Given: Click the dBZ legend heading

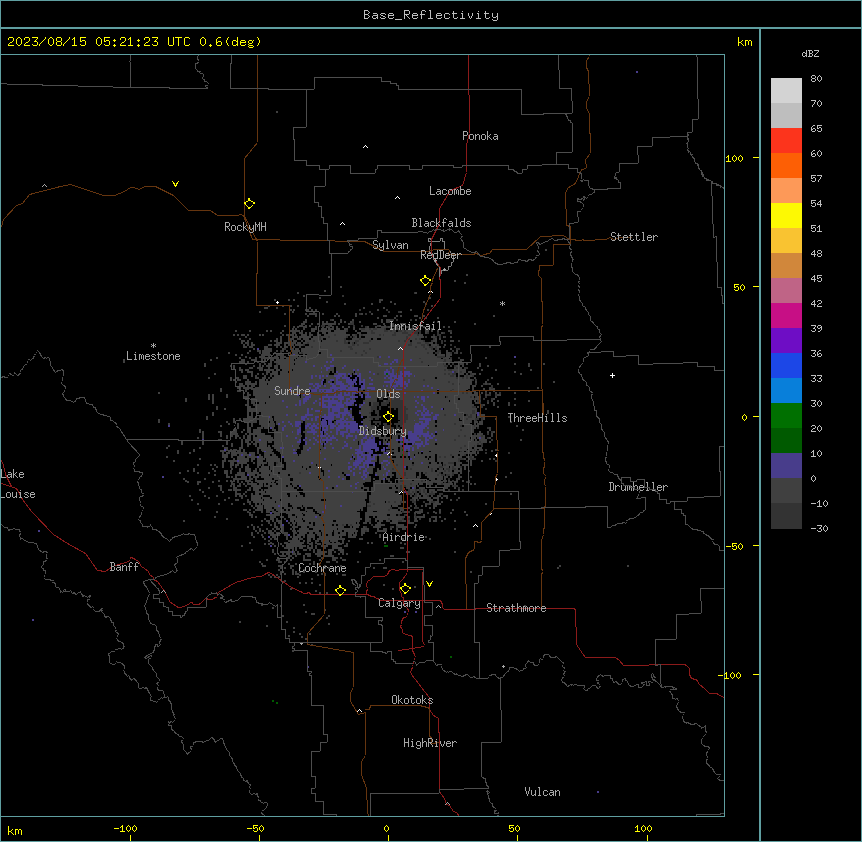Looking at the screenshot, I should click(x=810, y=54).
